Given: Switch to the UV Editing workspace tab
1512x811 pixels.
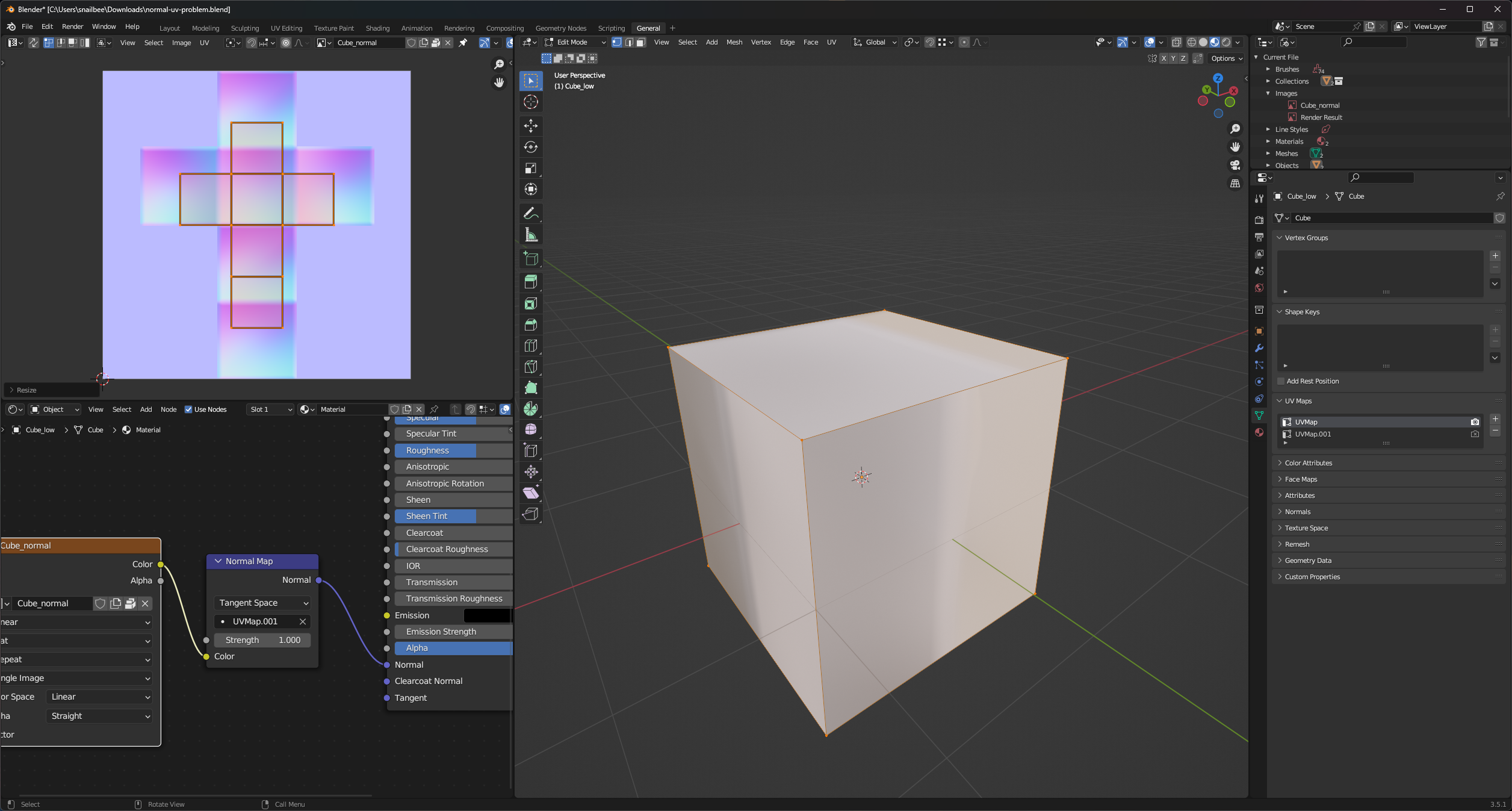Looking at the screenshot, I should click(287, 28).
